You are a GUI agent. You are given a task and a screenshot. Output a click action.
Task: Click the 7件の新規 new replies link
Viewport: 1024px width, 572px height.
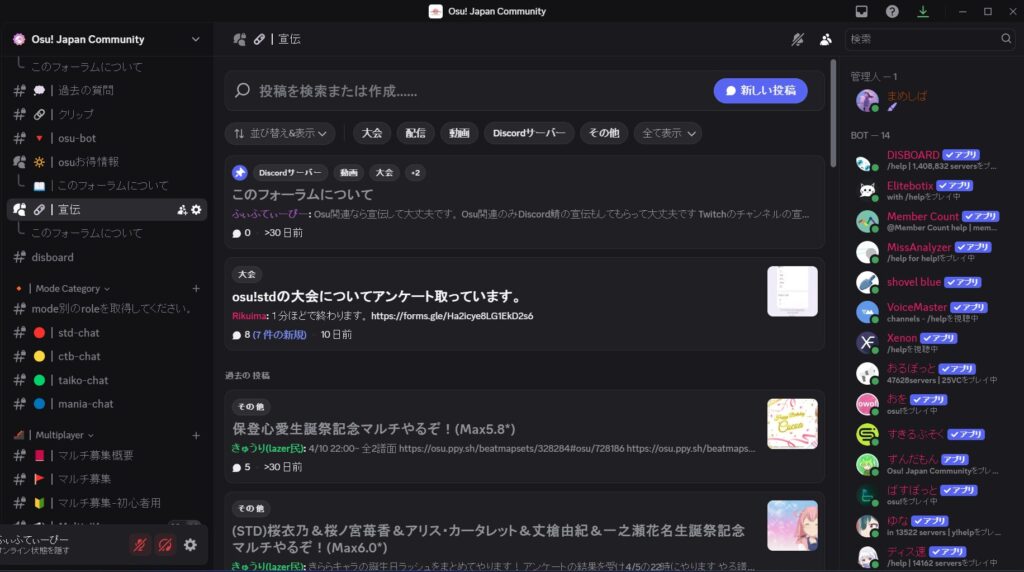coord(280,334)
